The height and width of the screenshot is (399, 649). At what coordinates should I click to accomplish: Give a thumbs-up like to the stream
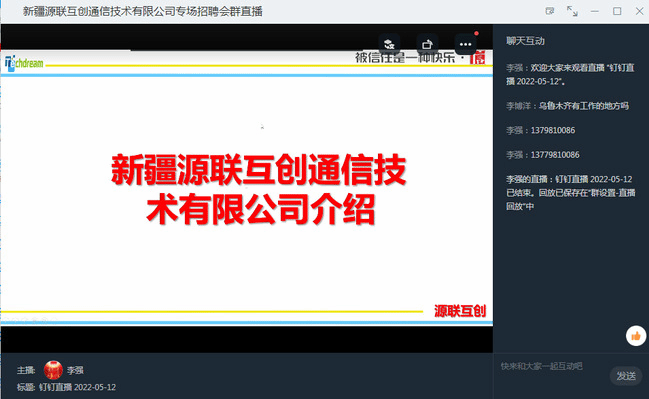point(636,336)
